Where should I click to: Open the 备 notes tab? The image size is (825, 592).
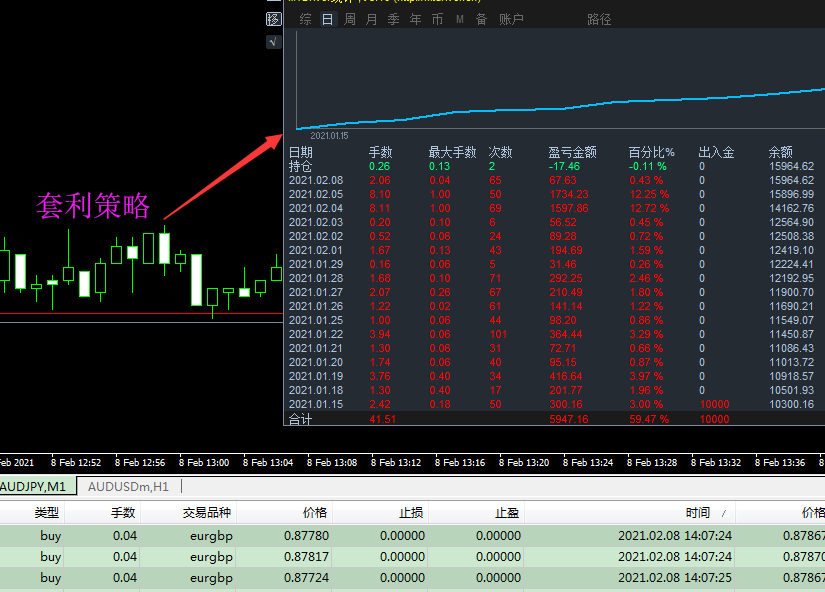click(481, 19)
